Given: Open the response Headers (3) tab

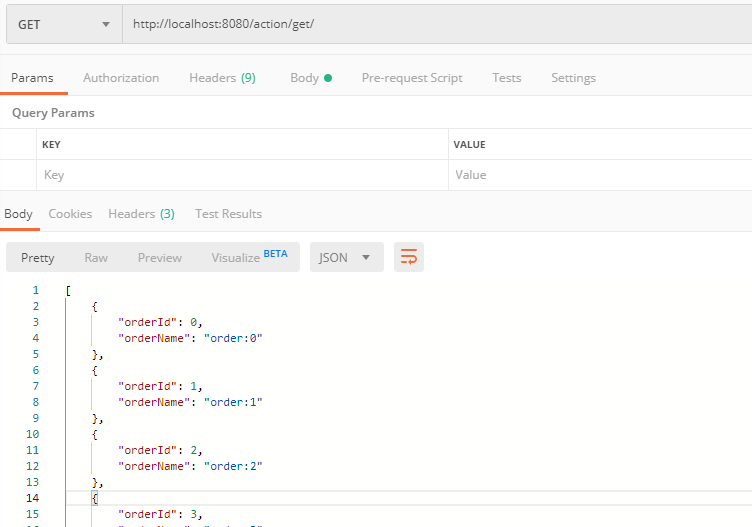Looking at the screenshot, I should pos(141,214).
